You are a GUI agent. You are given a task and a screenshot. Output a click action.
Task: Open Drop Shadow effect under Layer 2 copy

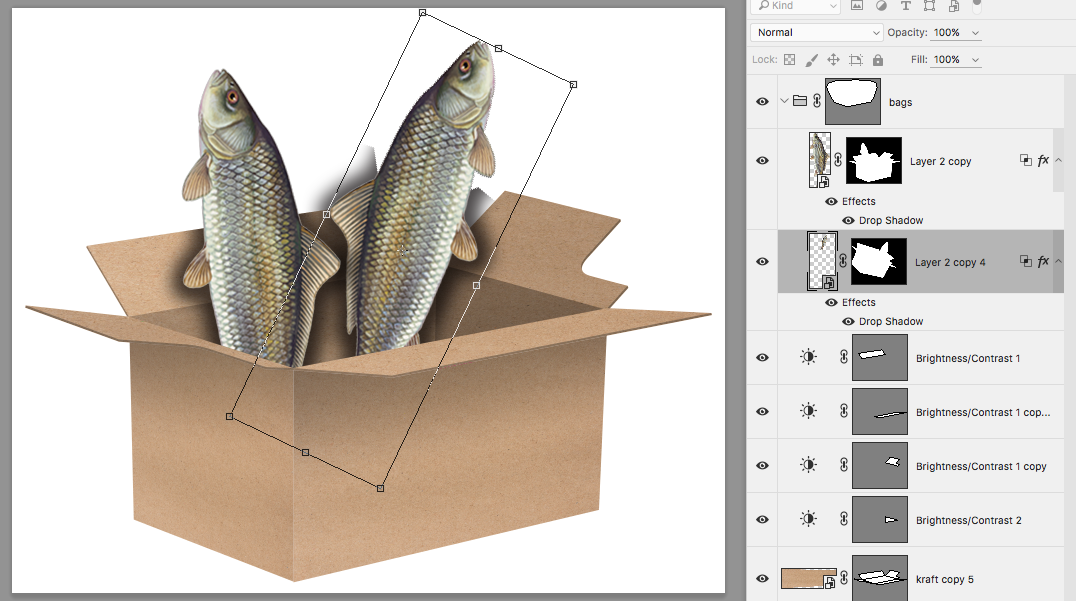point(891,220)
